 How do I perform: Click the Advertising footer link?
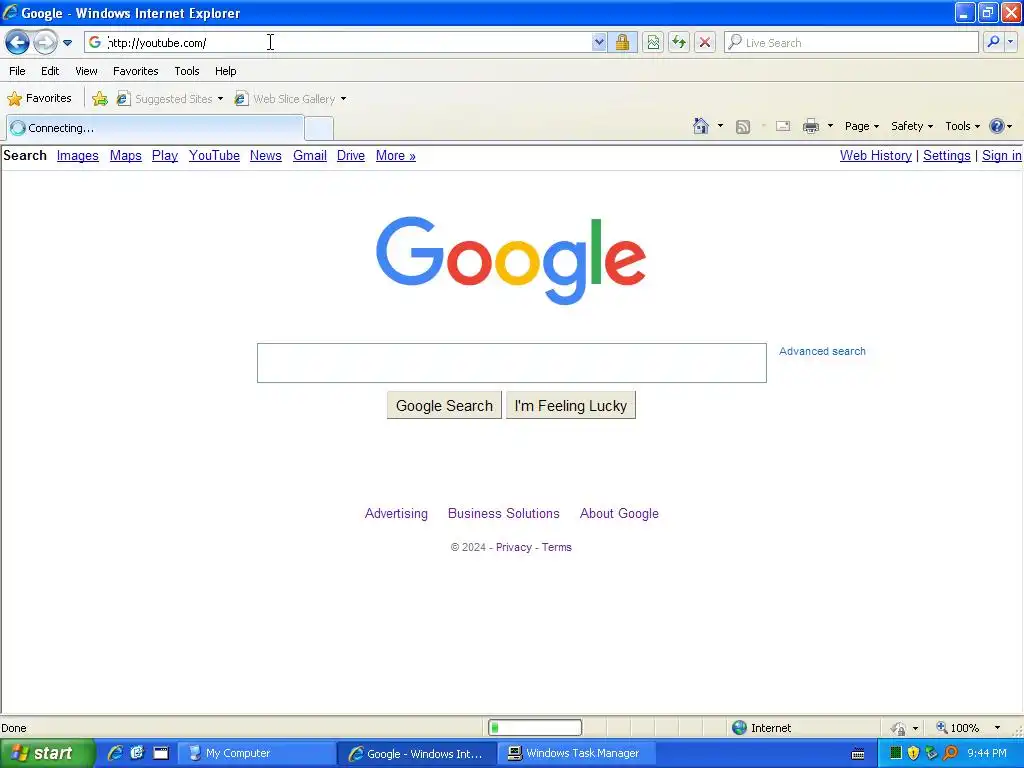[x=396, y=513]
